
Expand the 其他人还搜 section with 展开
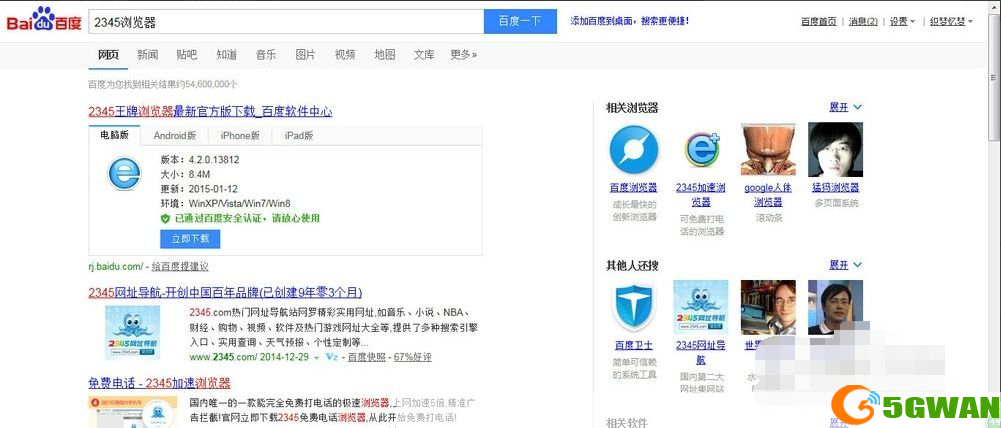tap(845, 264)
